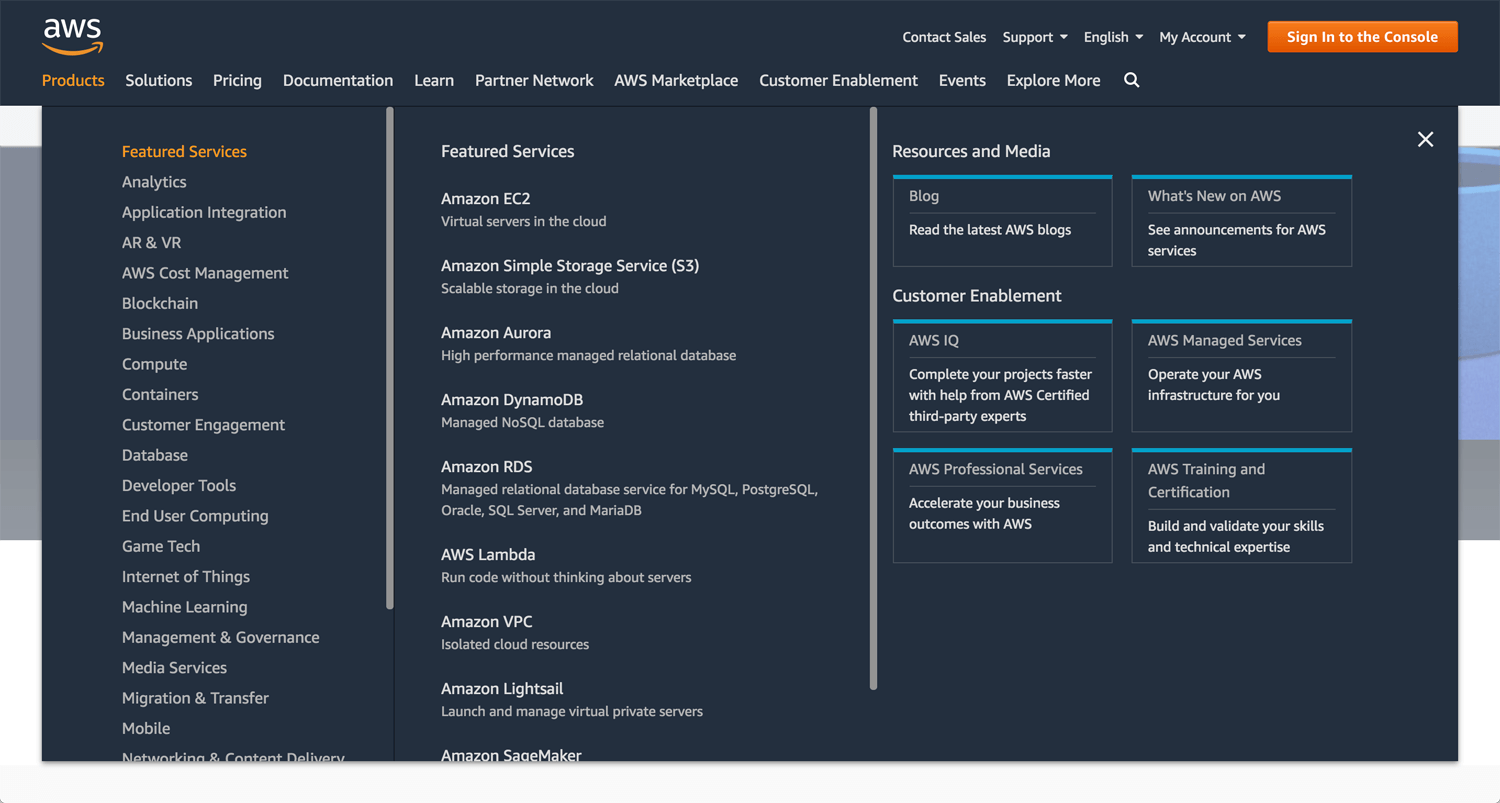Click the AWS logo

point(72,37)
